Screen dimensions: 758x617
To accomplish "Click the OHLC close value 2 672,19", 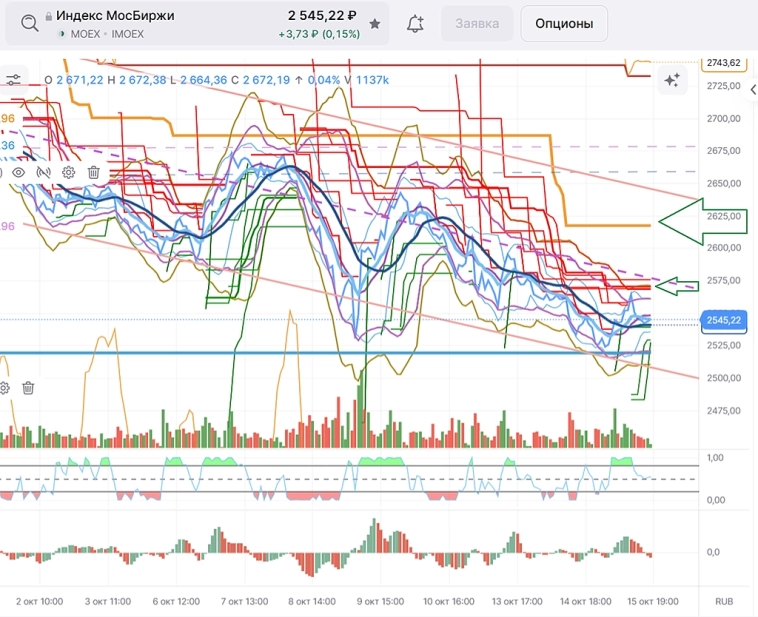I will tap(266, 80).
